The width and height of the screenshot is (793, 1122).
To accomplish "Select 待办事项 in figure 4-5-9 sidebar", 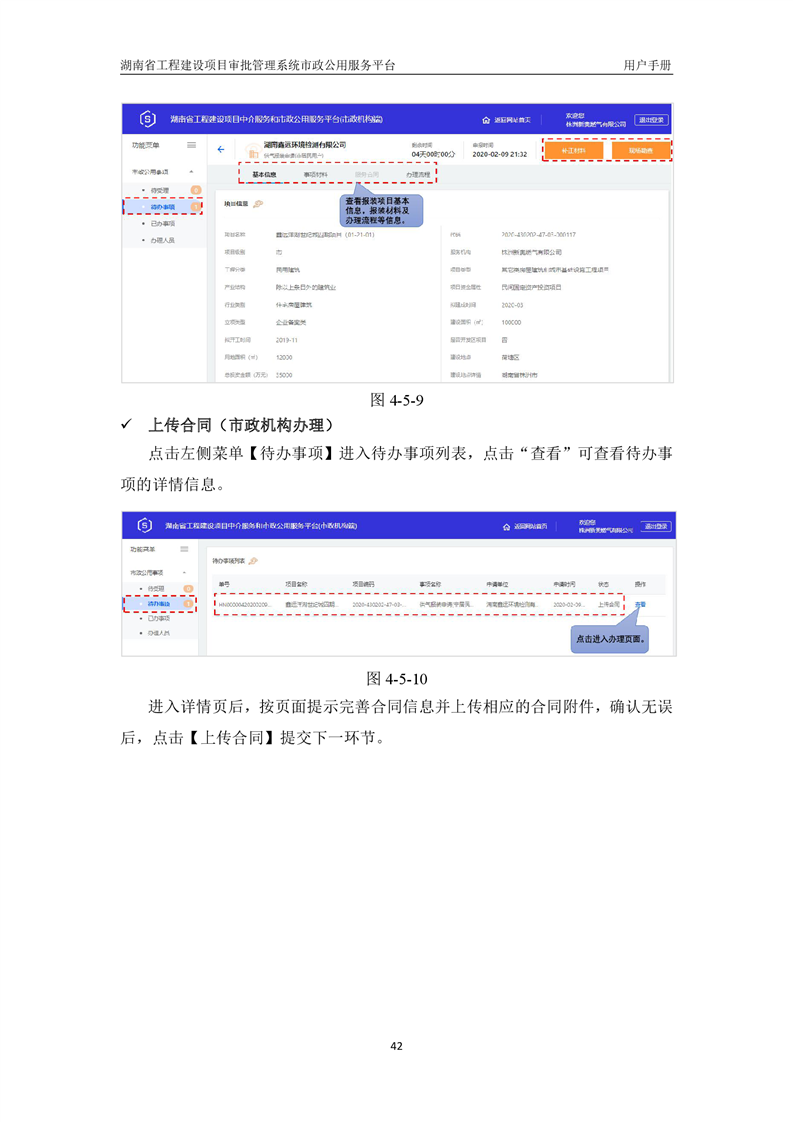I will tap(162, 207).
